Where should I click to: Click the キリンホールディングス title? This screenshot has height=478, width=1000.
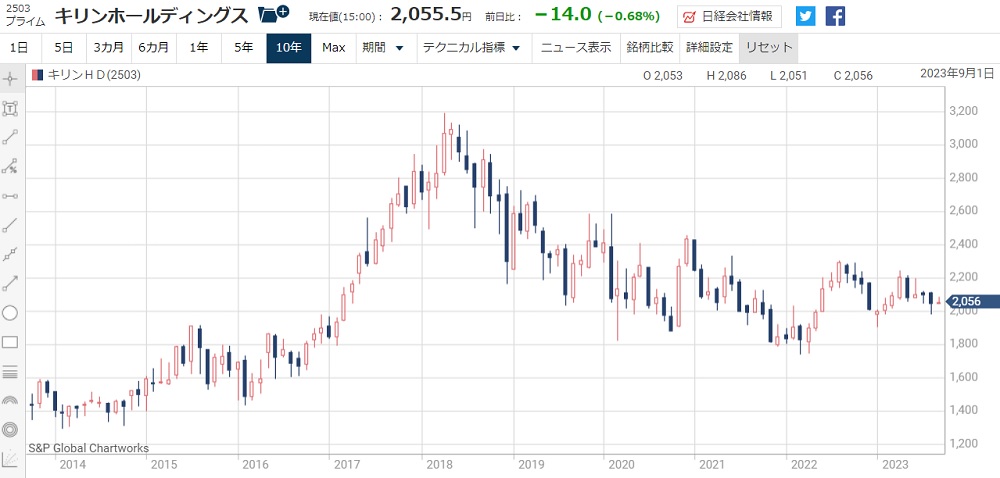tap(151, 16)
